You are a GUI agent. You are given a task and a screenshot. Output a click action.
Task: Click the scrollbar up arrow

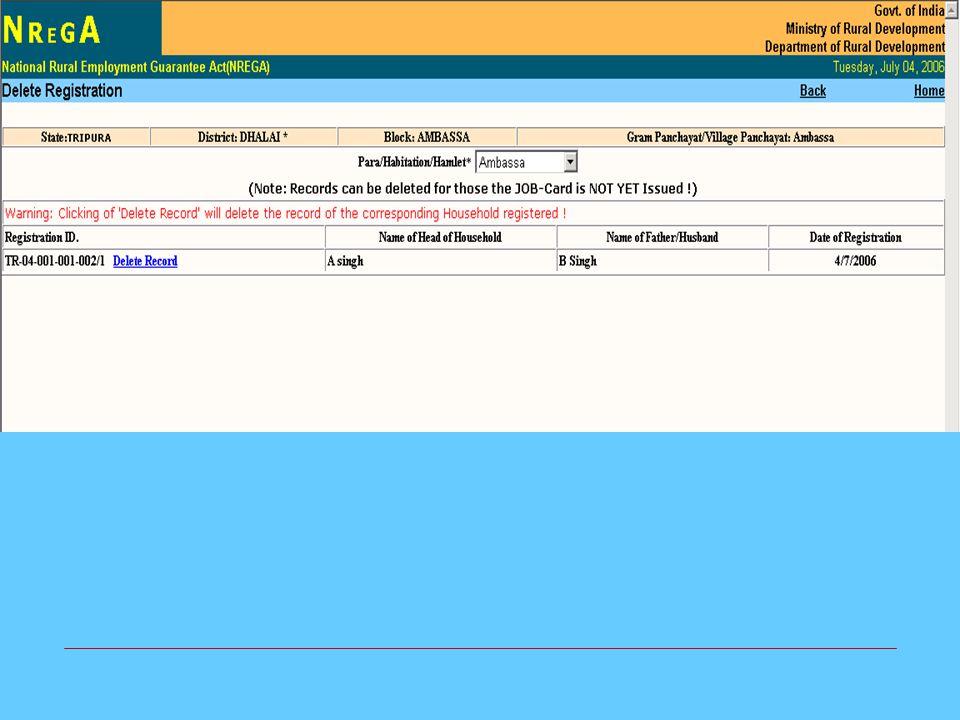tap(952, 8)
